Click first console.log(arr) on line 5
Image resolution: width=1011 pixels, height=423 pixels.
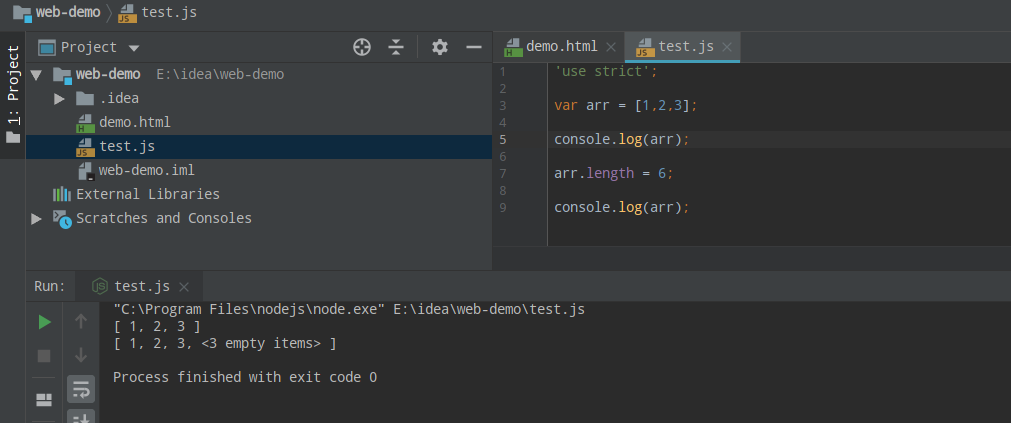coord(622,140)
